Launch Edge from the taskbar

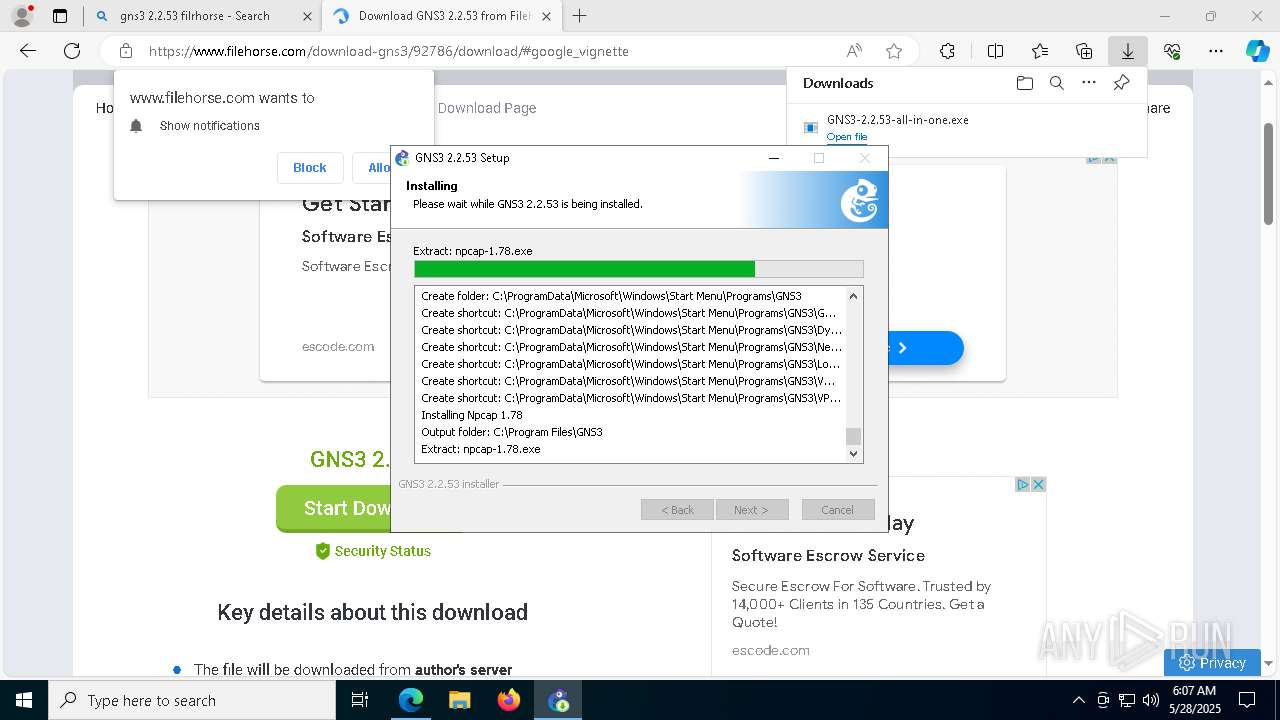[x=411, y=700]
